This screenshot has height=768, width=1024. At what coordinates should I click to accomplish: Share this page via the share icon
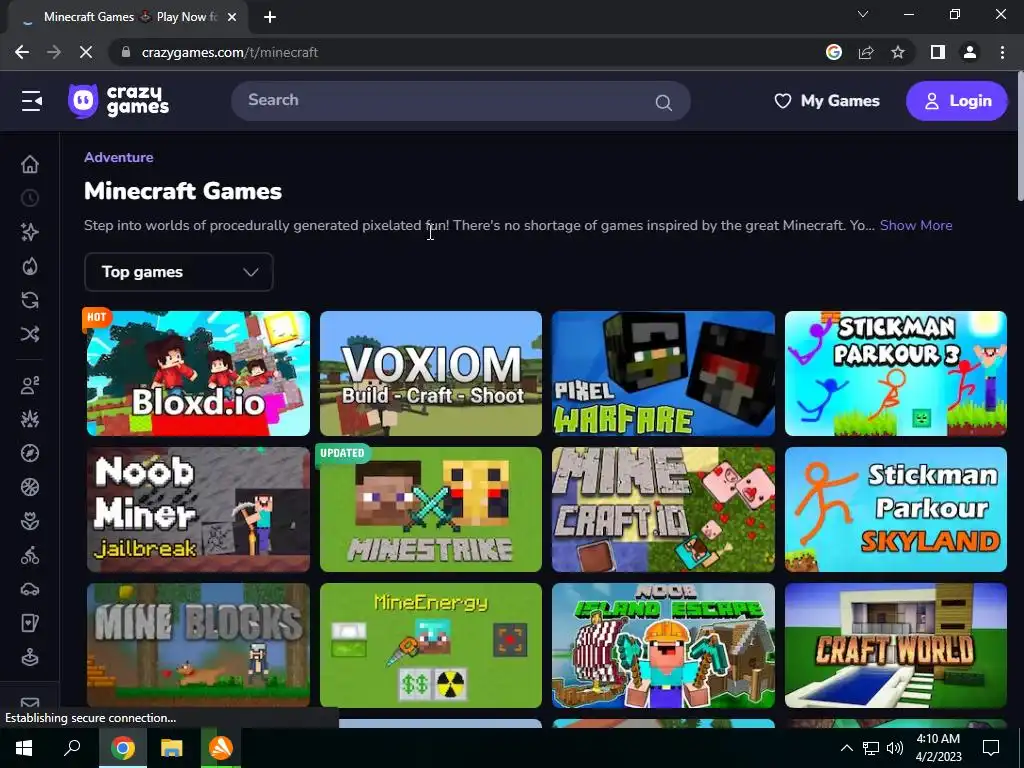click(x=866, y=52)
